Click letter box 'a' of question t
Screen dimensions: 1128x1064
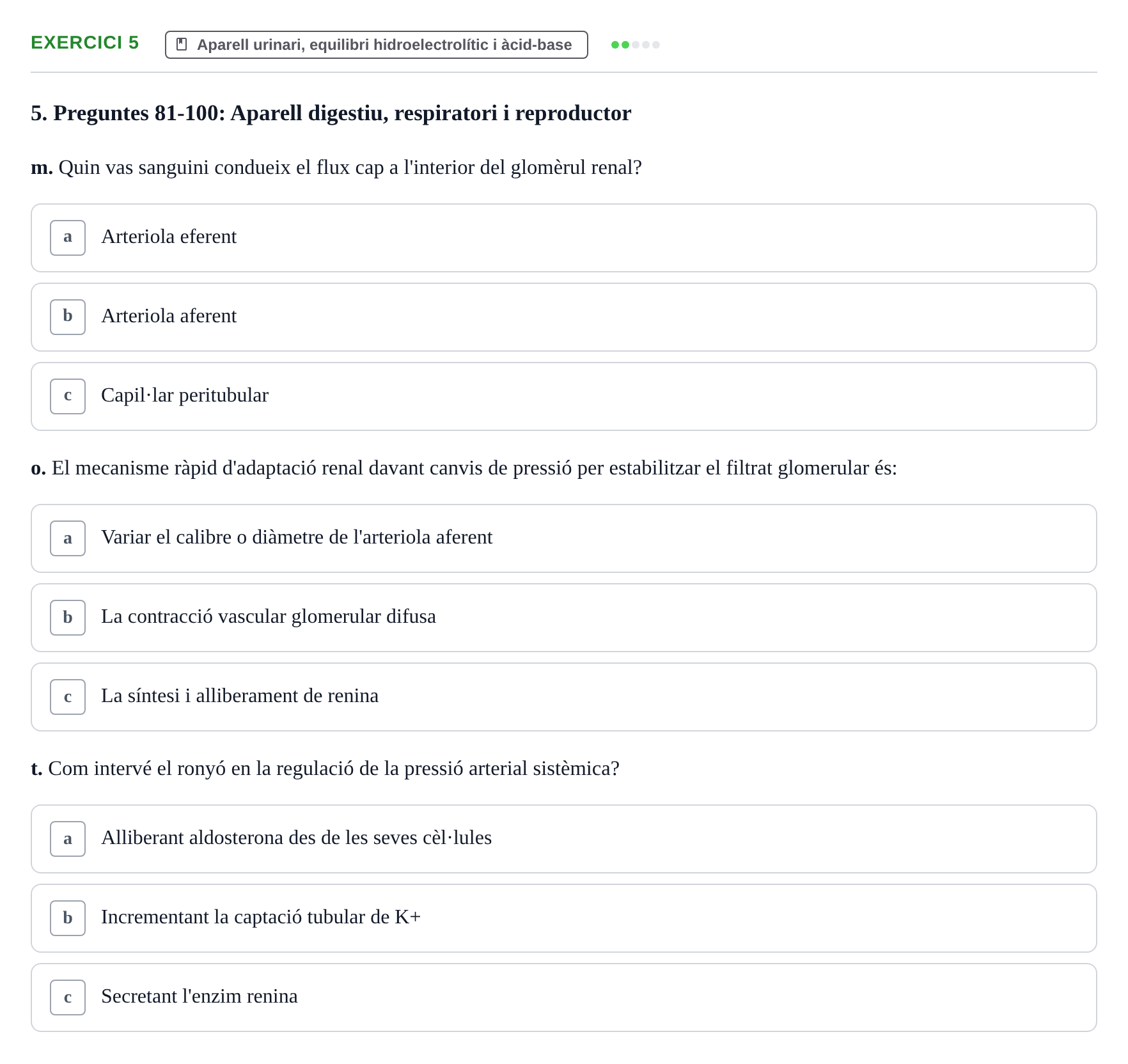click(x=68, y=839)
